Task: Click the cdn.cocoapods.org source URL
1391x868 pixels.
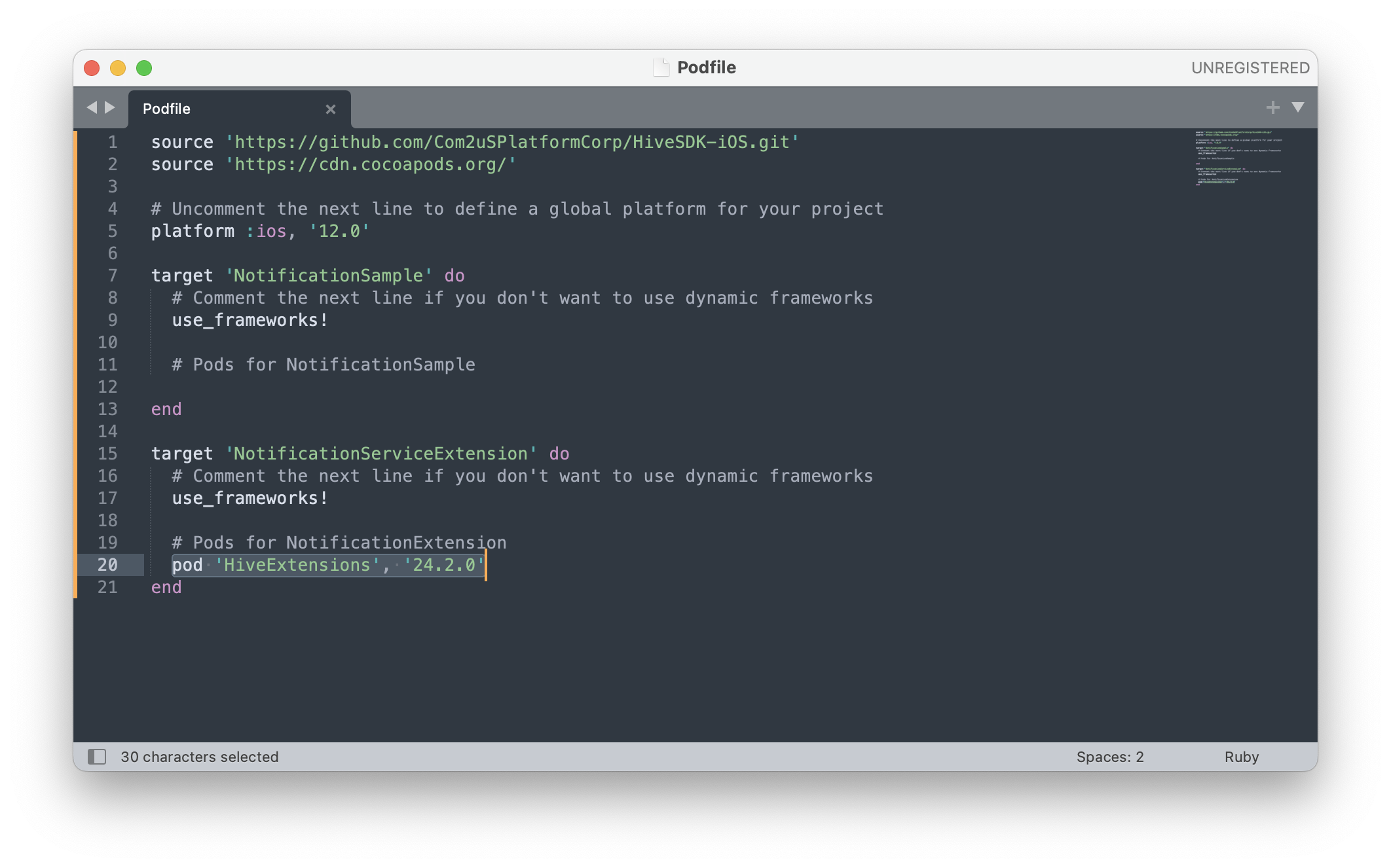Action: [371, 164]
